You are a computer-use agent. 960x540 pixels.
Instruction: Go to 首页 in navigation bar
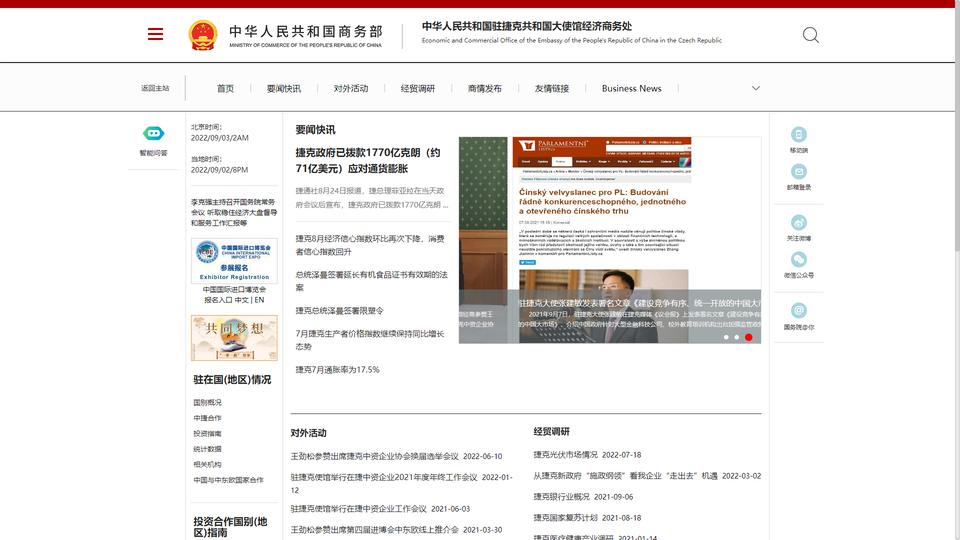pos(225,88)
